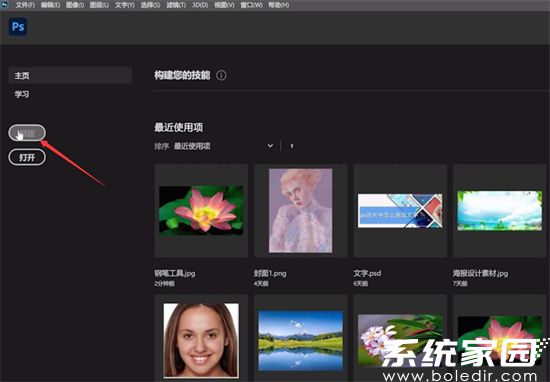
Task: Click the 最近使用项 section heading
Action: click(x=179, y=127)
